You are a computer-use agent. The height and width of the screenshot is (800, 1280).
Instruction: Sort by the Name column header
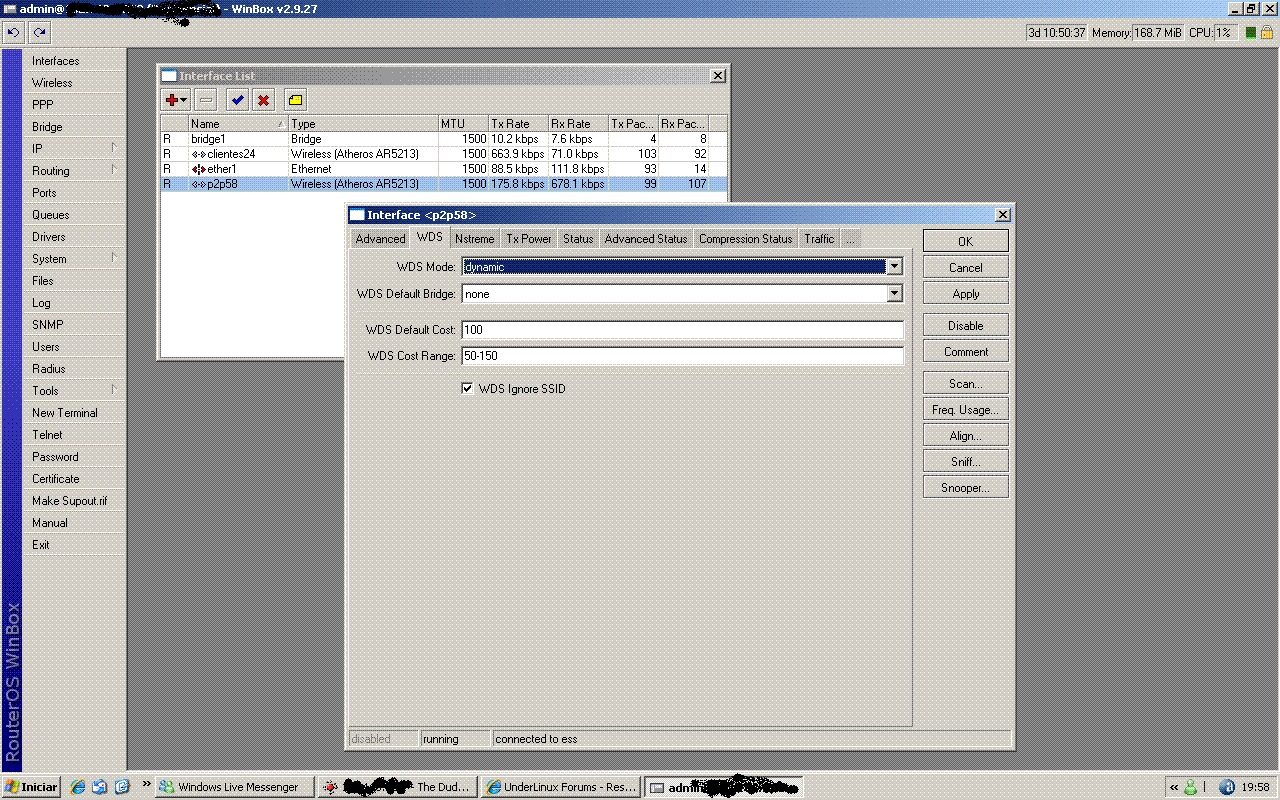238,124
